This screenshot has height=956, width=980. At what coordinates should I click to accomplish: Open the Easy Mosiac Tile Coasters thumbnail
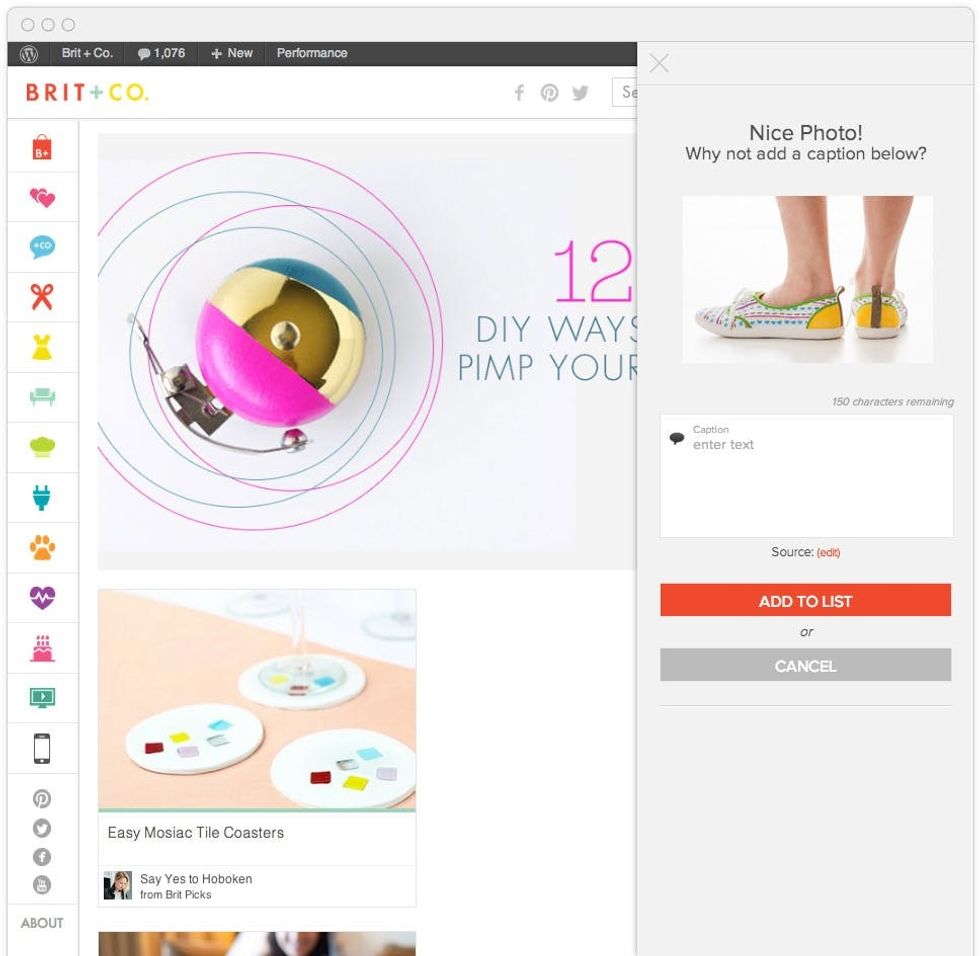[257, 699]
